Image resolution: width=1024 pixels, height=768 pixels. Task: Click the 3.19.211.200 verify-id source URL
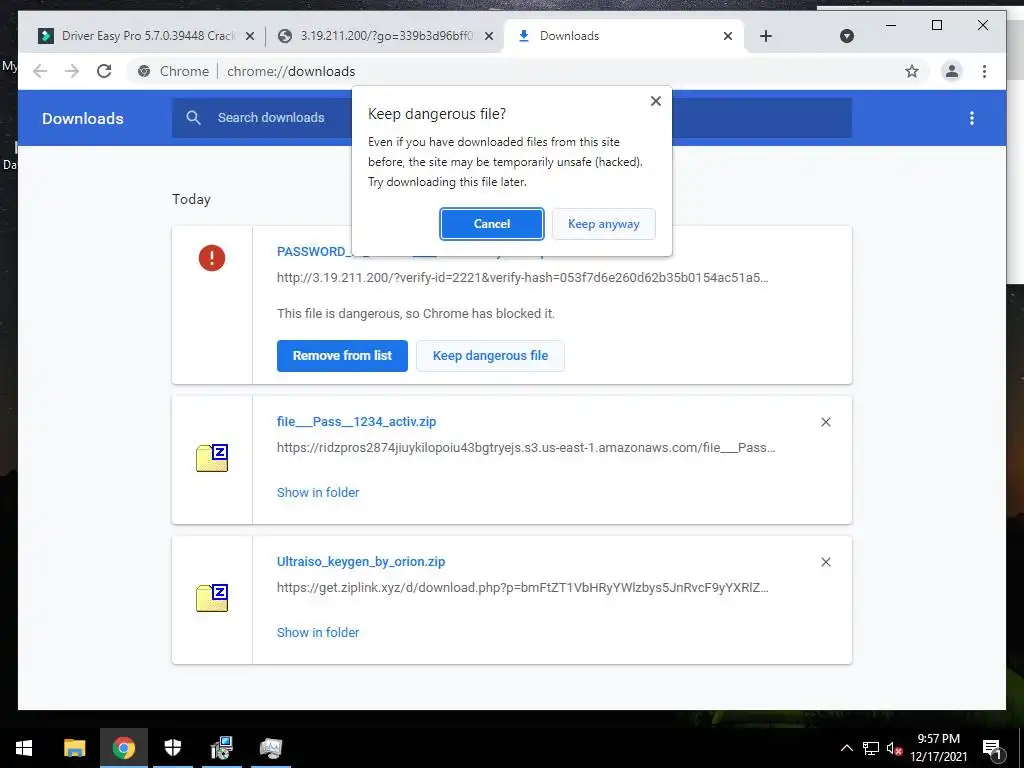point(522,278)
